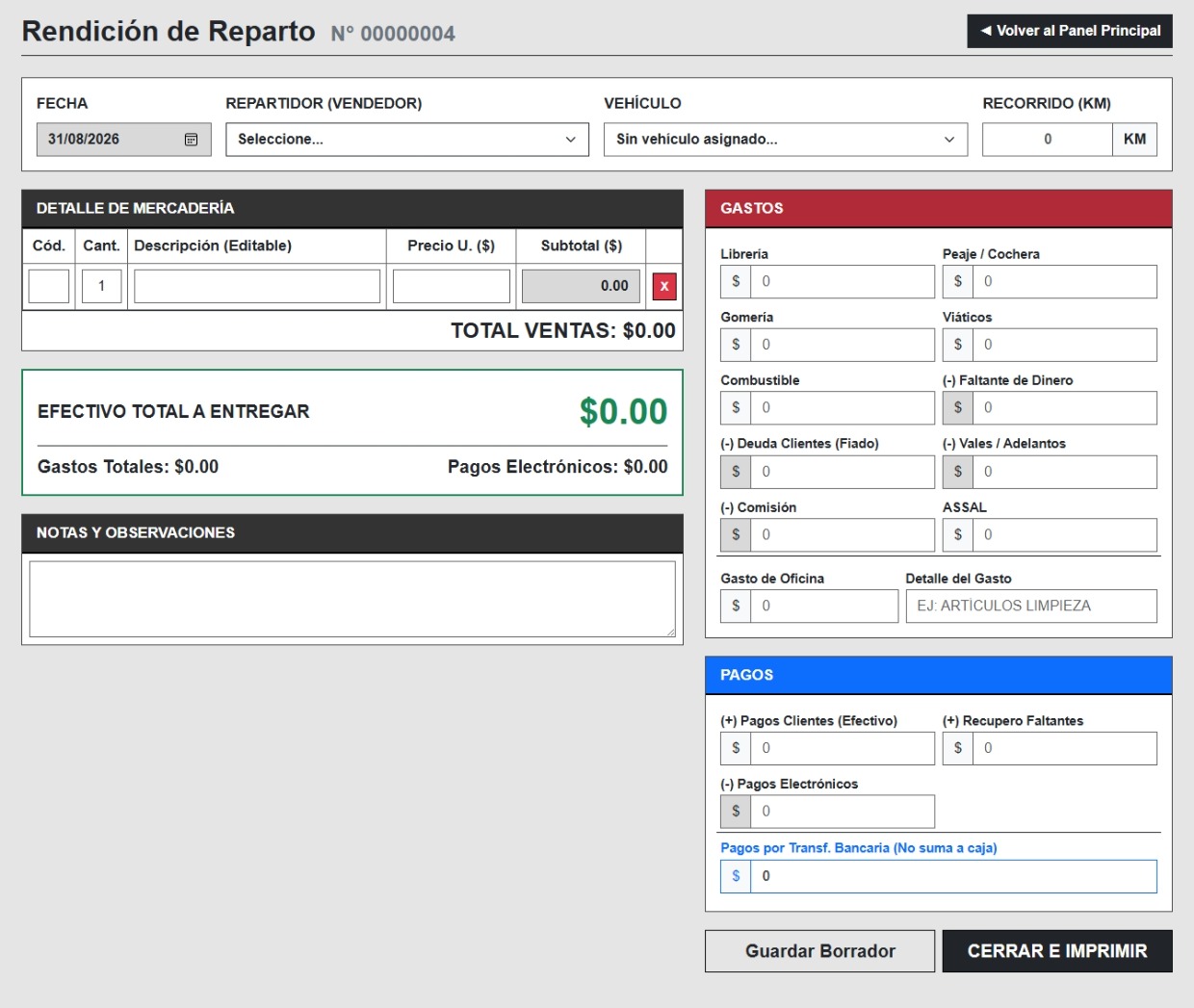
Task: Delete the merchandise row with red X
Action: point(664,286)
